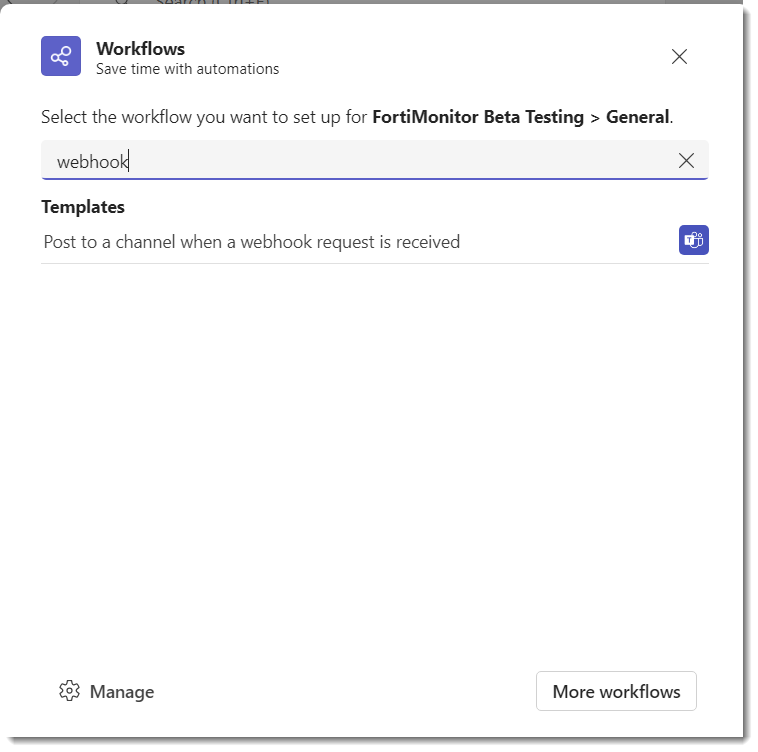Screen dimensions: 758x752
Task: Open More workflows
Action: pos(616,691)
